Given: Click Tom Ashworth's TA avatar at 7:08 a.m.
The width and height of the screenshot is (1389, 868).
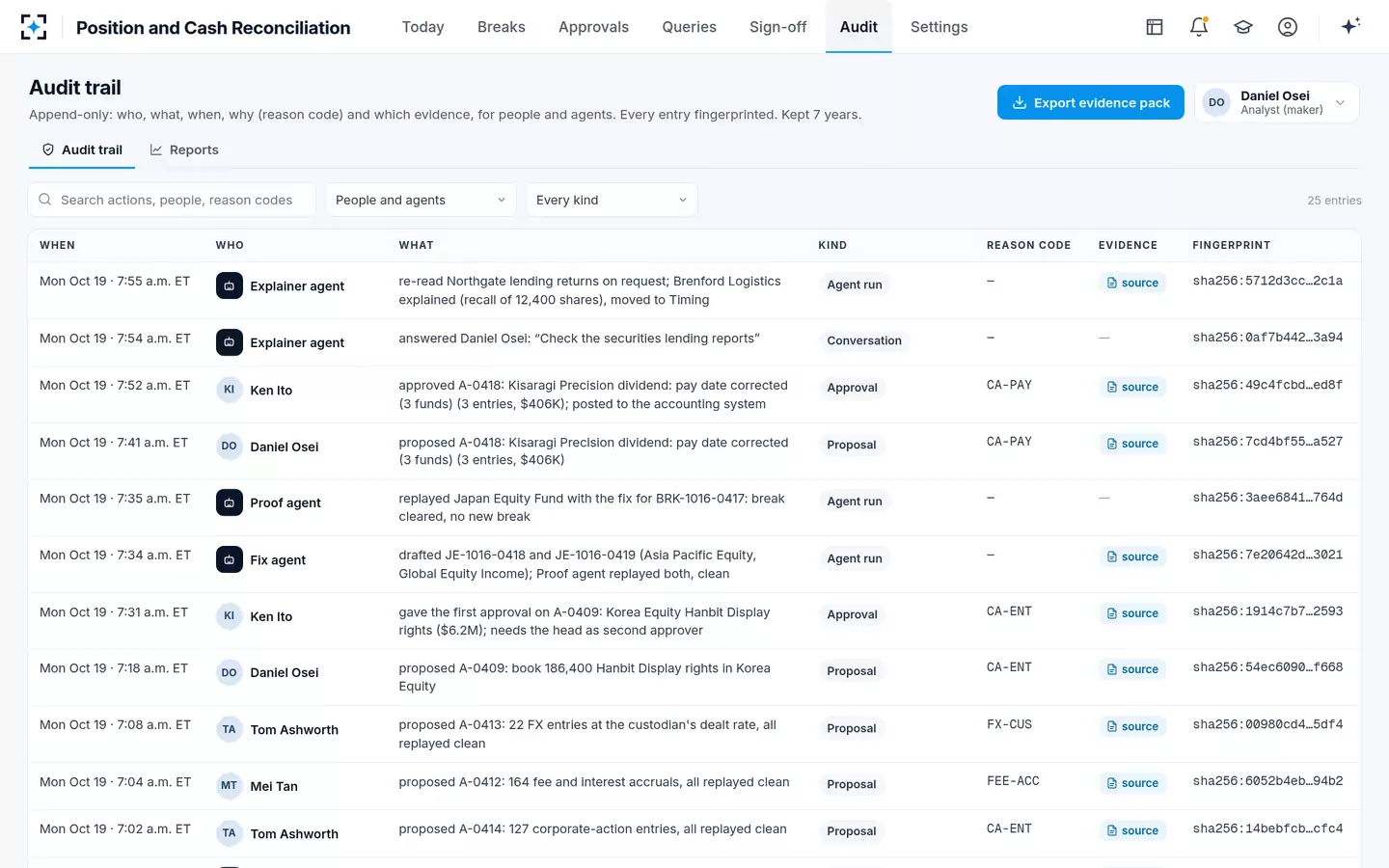Looking at the screenshot, I should point(230,729).
